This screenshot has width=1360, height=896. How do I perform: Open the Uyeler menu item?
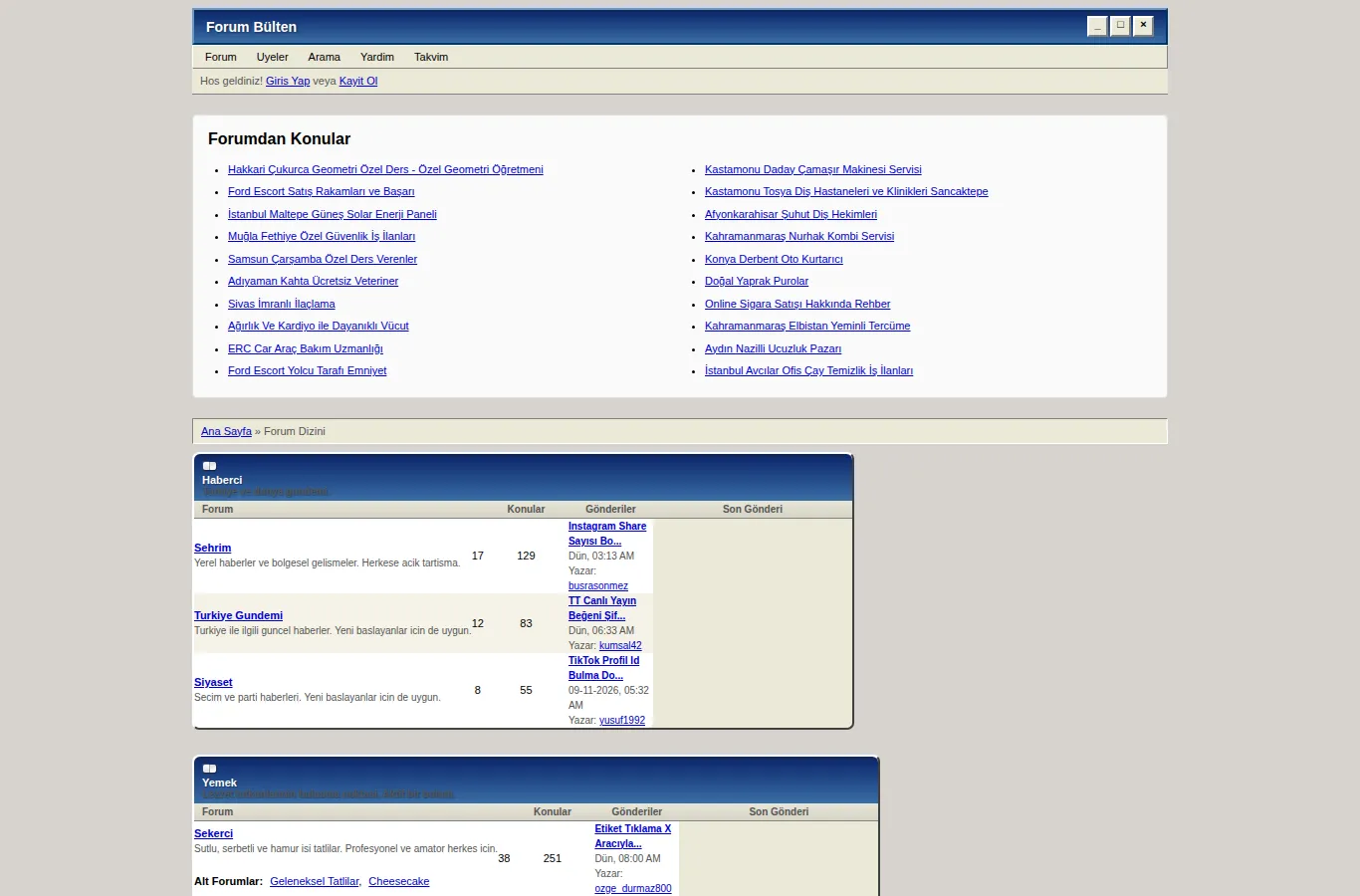(x=272, y=57)
